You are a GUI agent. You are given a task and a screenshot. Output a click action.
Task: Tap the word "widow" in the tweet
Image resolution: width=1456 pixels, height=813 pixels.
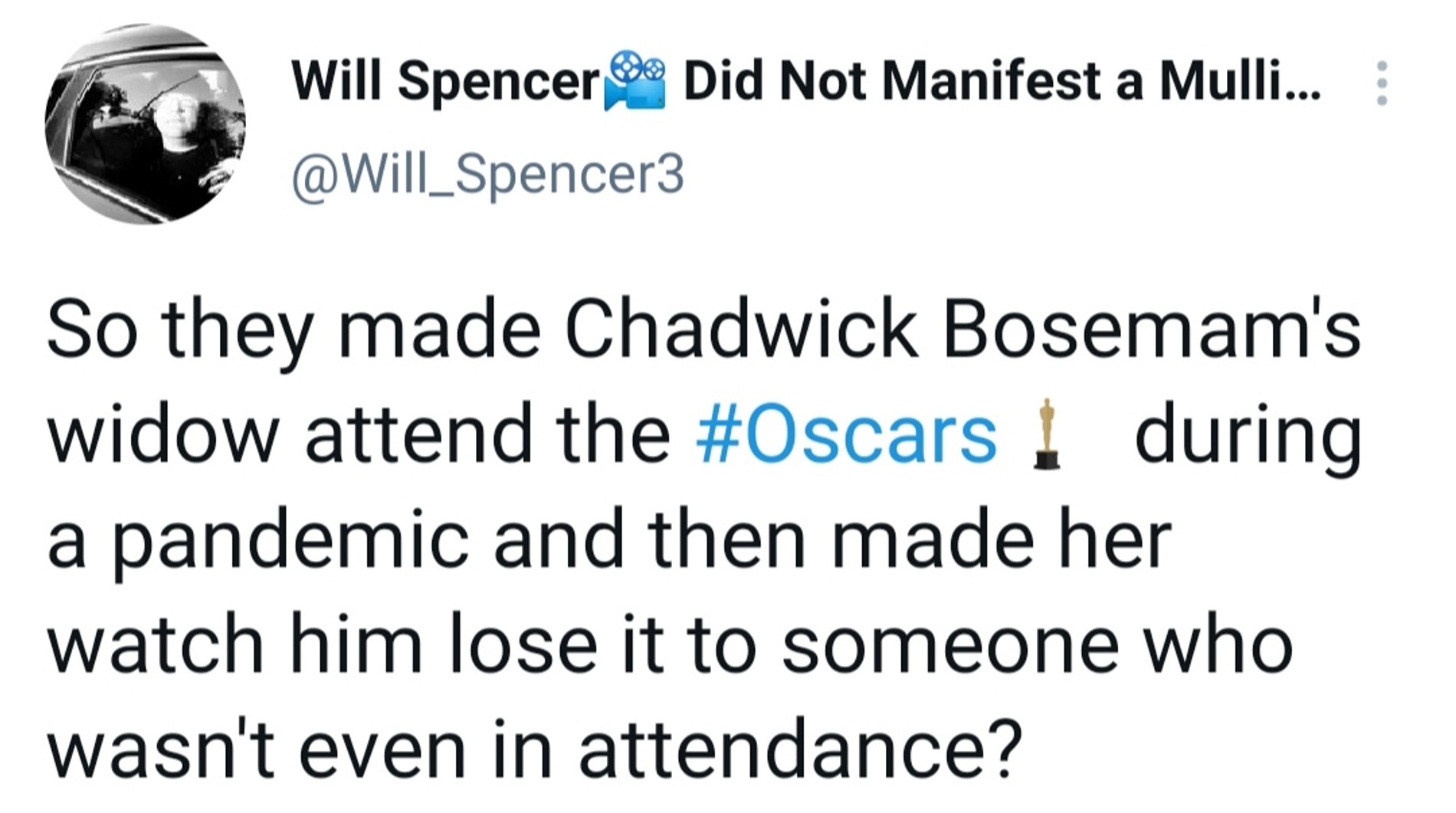[162, 434]
